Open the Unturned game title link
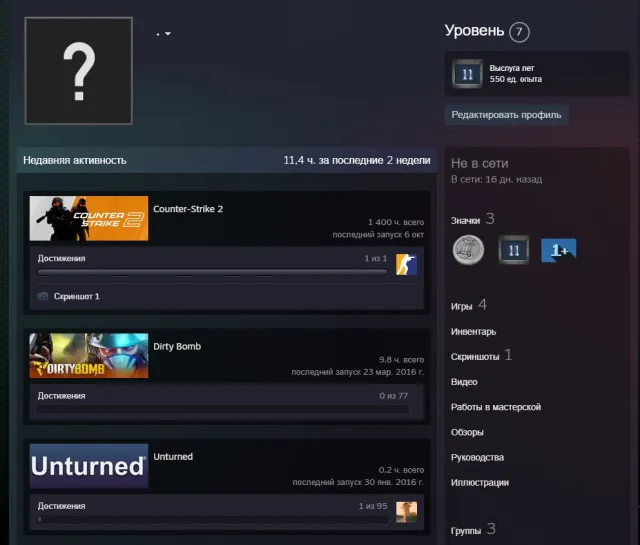Screen dimensions: 640x545 173,457
